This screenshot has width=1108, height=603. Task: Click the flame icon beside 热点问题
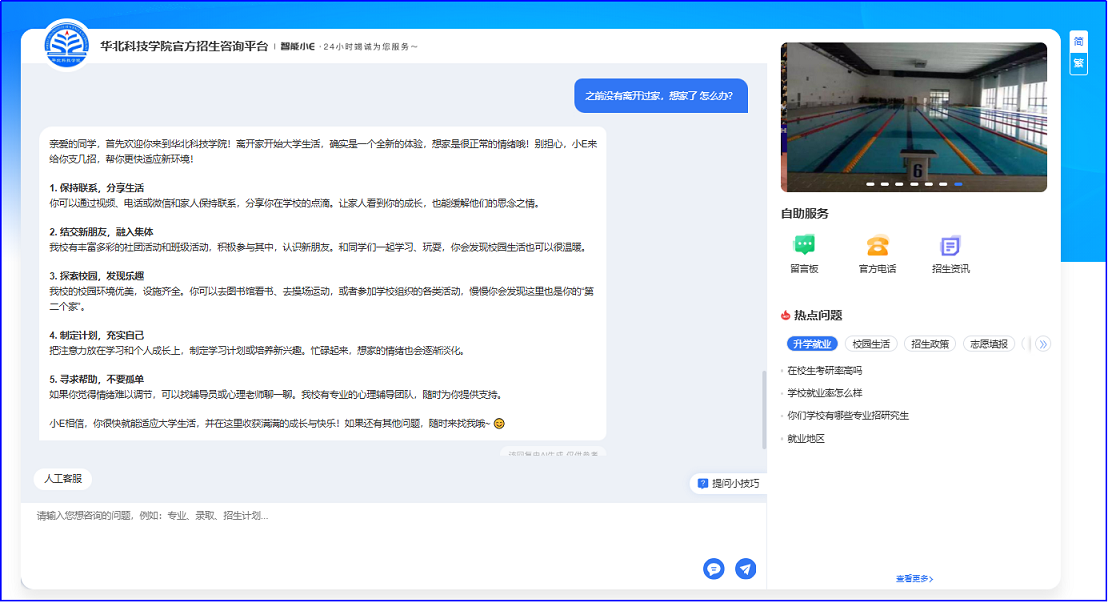pos(786,315)
